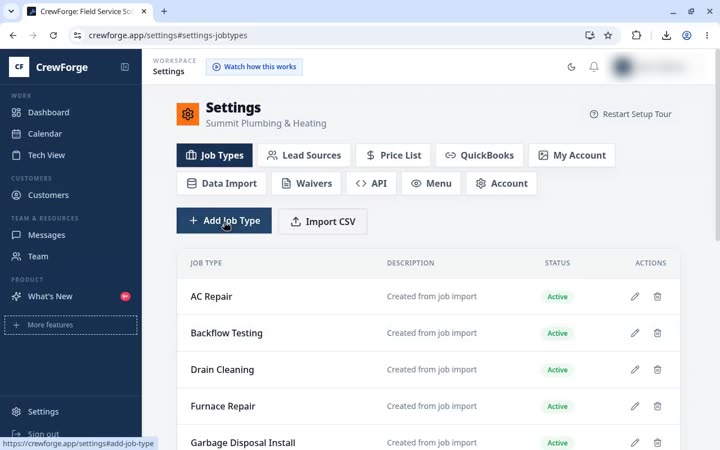Click Add Job Type button

(x=224, y=221)
